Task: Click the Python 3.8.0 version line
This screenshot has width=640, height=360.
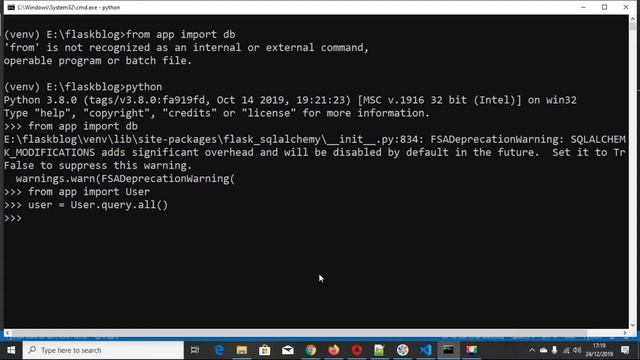Action: click(x=290, y=100)
